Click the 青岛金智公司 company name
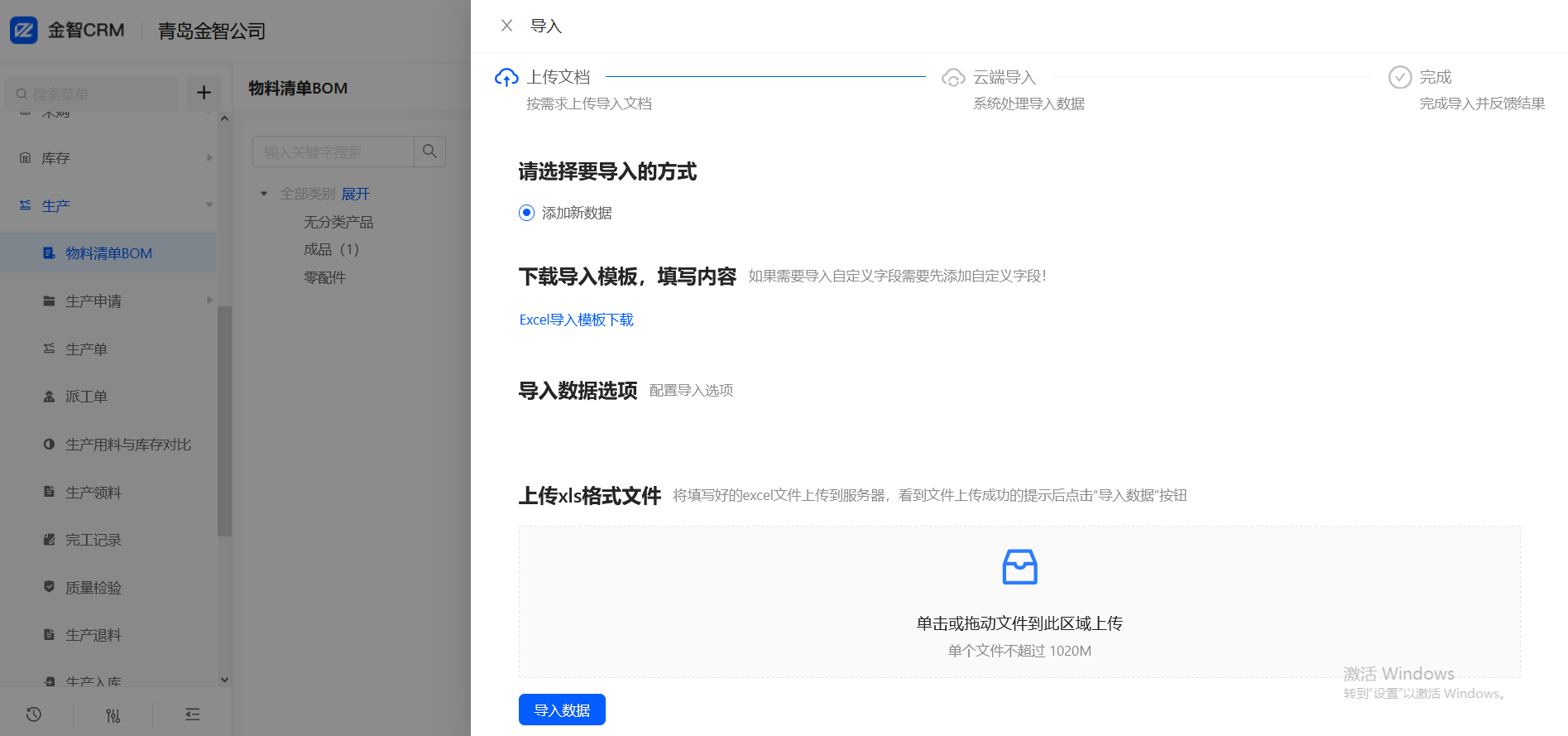1568x736 pixels. click(x=212, y=31)
